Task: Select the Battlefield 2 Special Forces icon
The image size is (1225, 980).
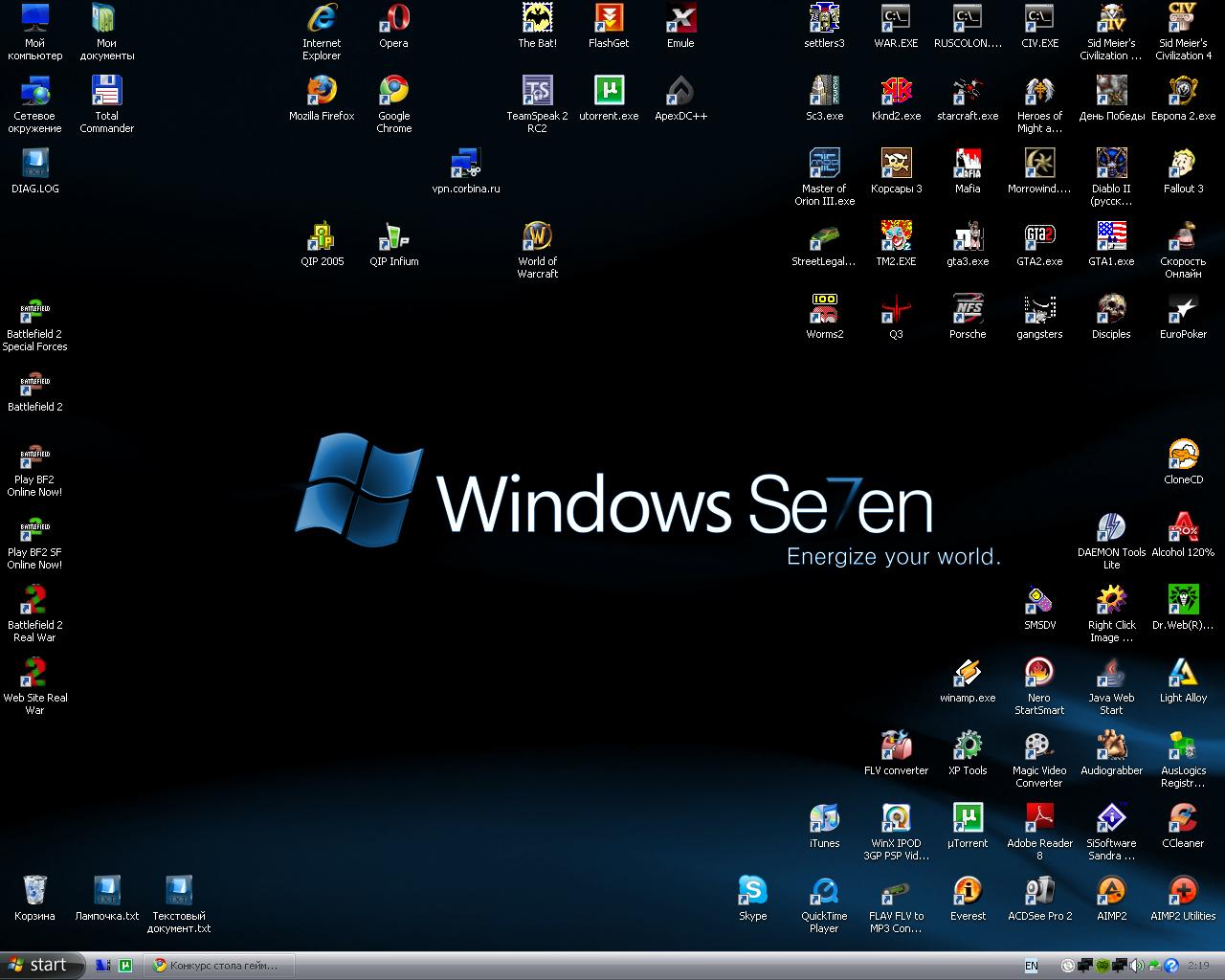Action: click(x=34, y=309)
